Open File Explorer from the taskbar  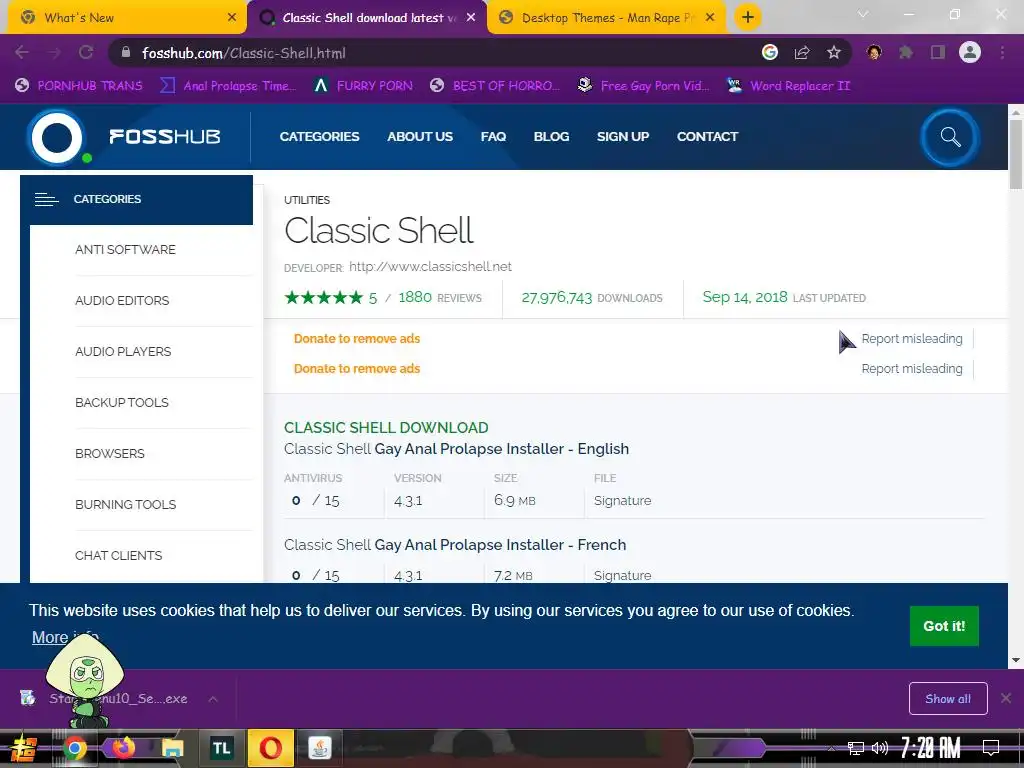point(172,748)
